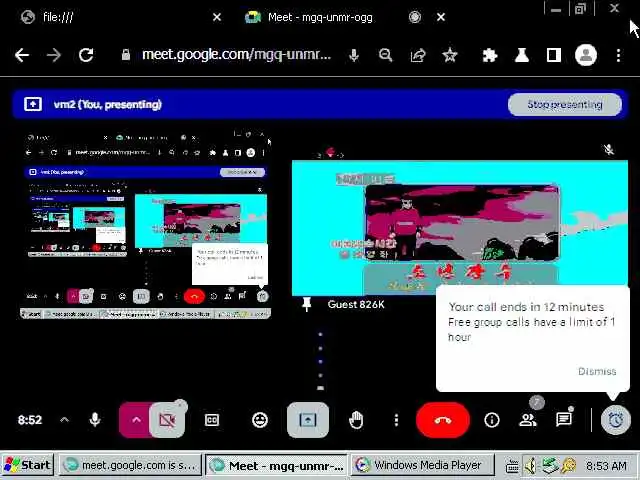640x480 pixels.
Task: Click the 8:53 AM system clock
Action: pyautogui.click(x=606, y=465)
